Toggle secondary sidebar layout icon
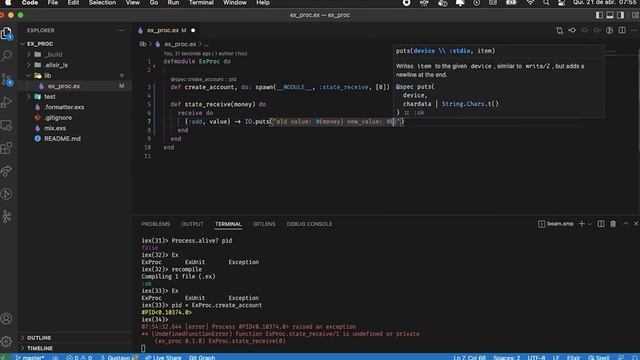Screen dimensions: 640x360 pyautogui.click(x=620, y=15)
